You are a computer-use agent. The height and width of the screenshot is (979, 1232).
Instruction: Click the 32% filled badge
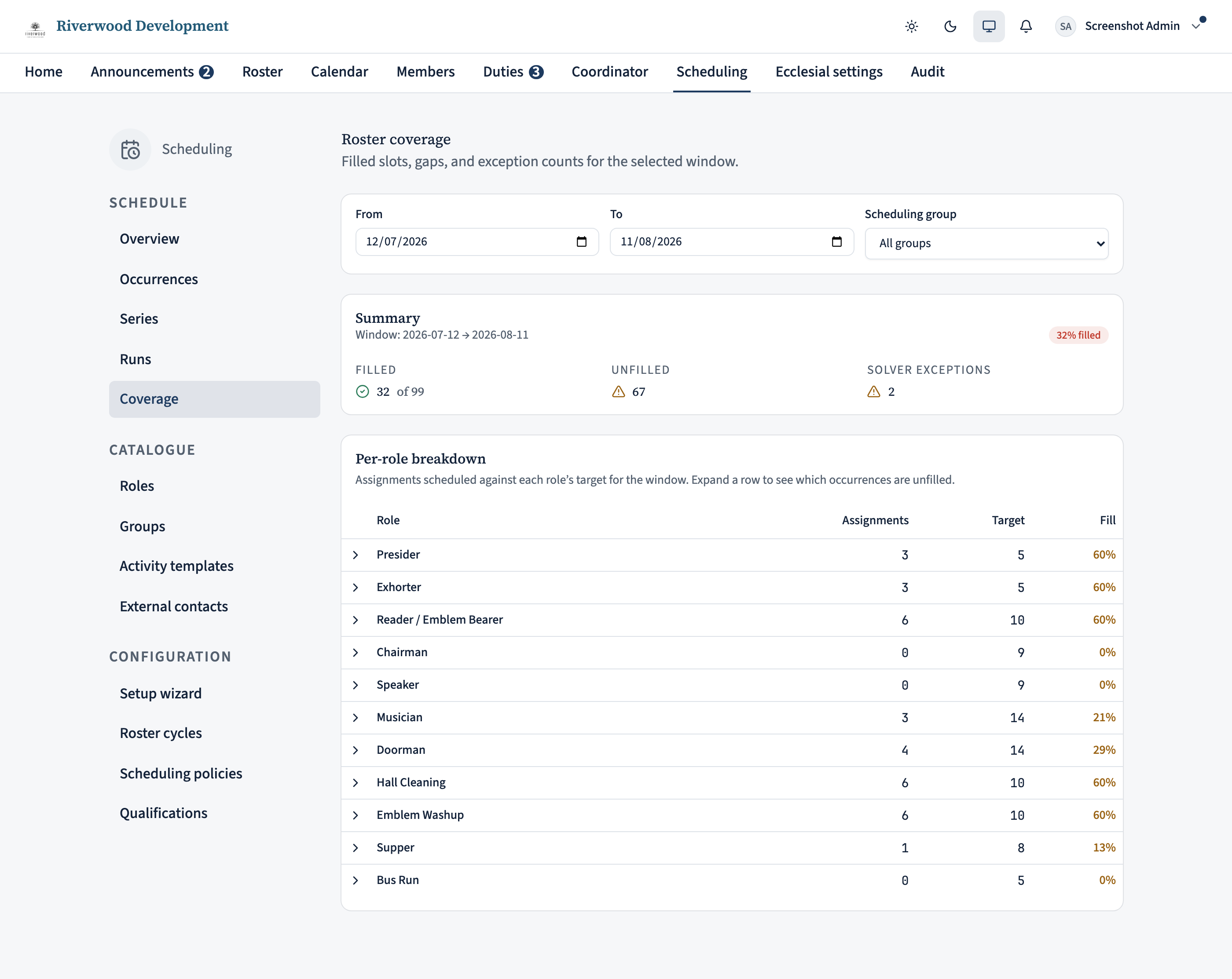click(1078, 335)
